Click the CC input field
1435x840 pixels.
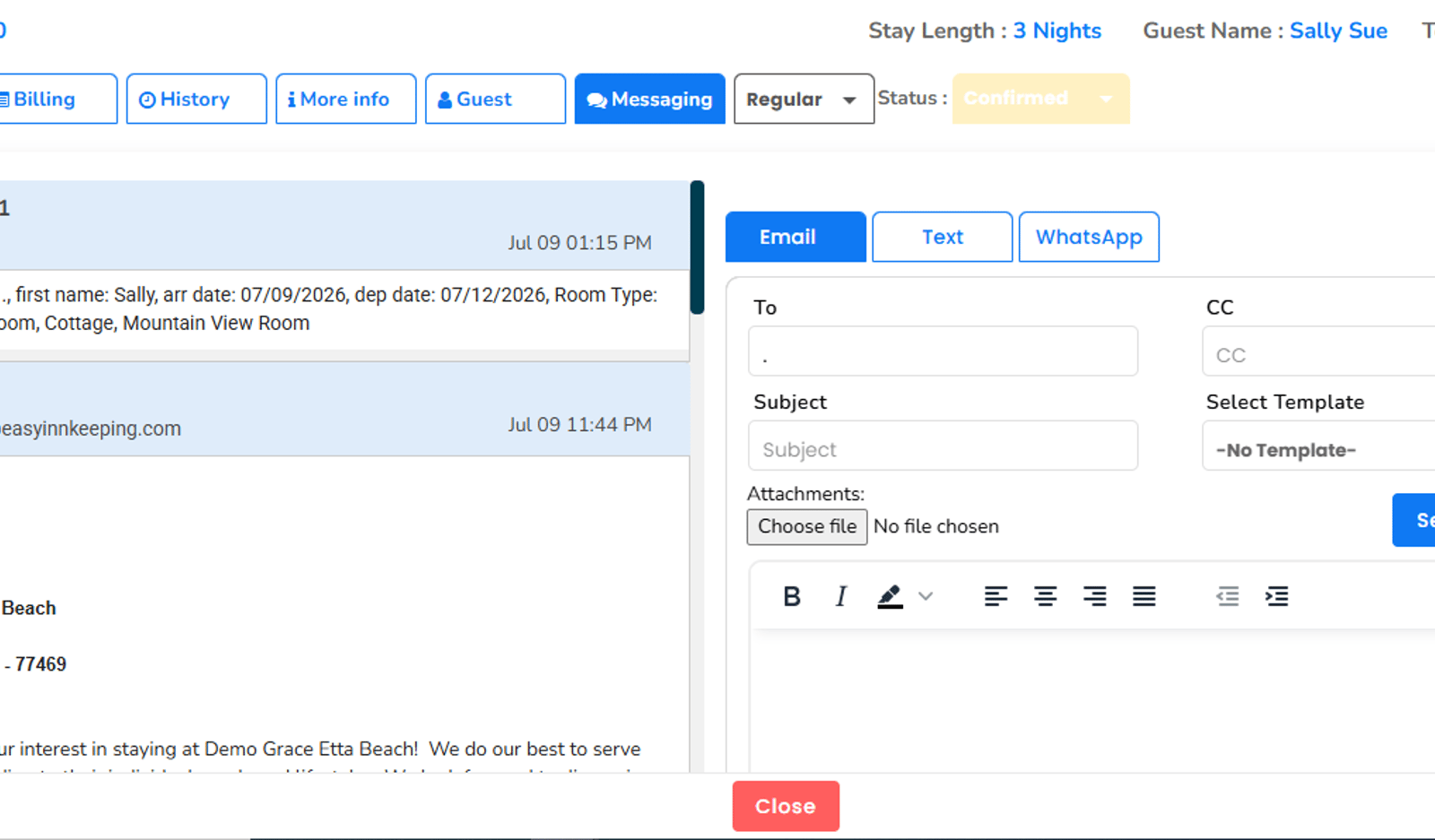1318,351
